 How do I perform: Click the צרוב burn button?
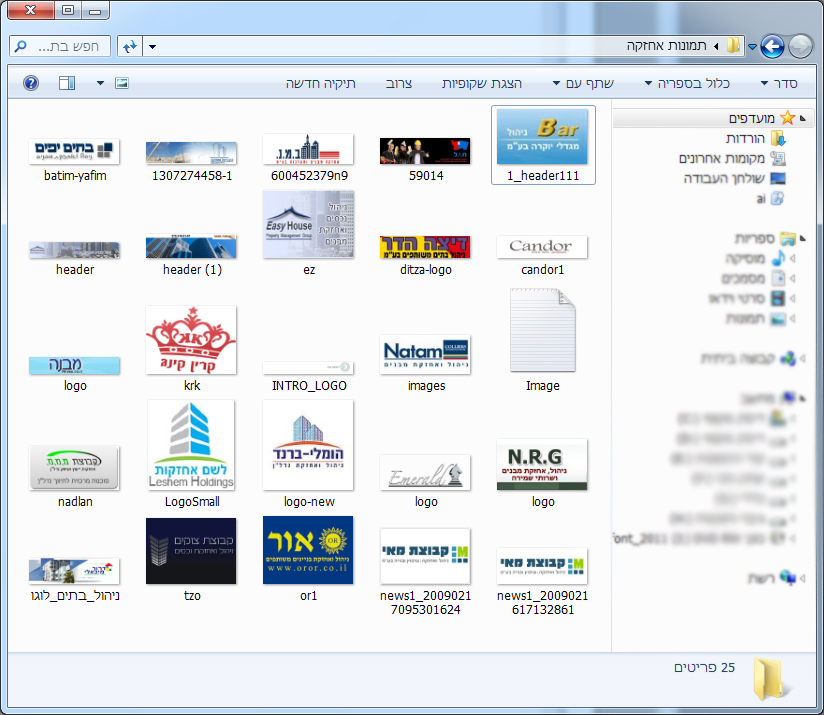pos(399,83)
